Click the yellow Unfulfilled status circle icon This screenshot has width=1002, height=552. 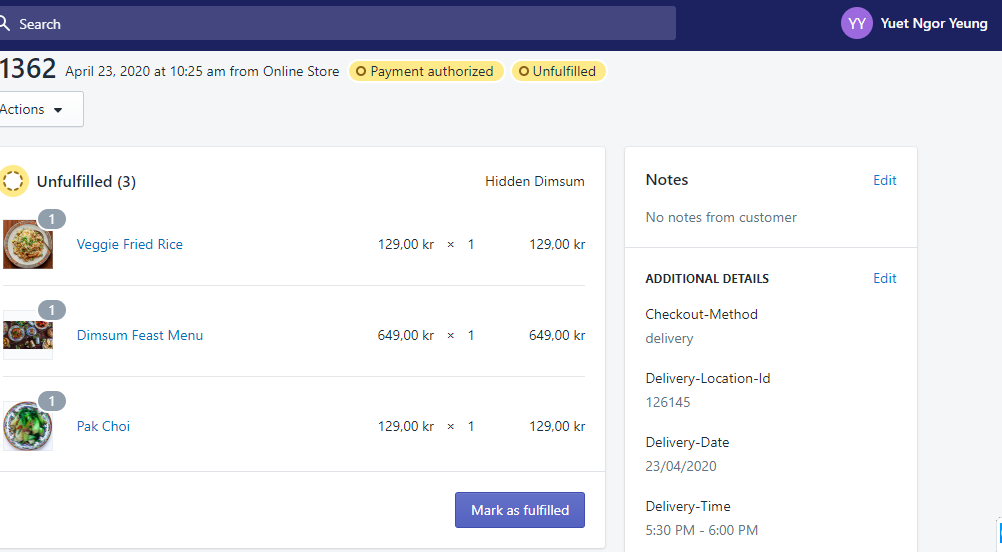coord(13,182)
